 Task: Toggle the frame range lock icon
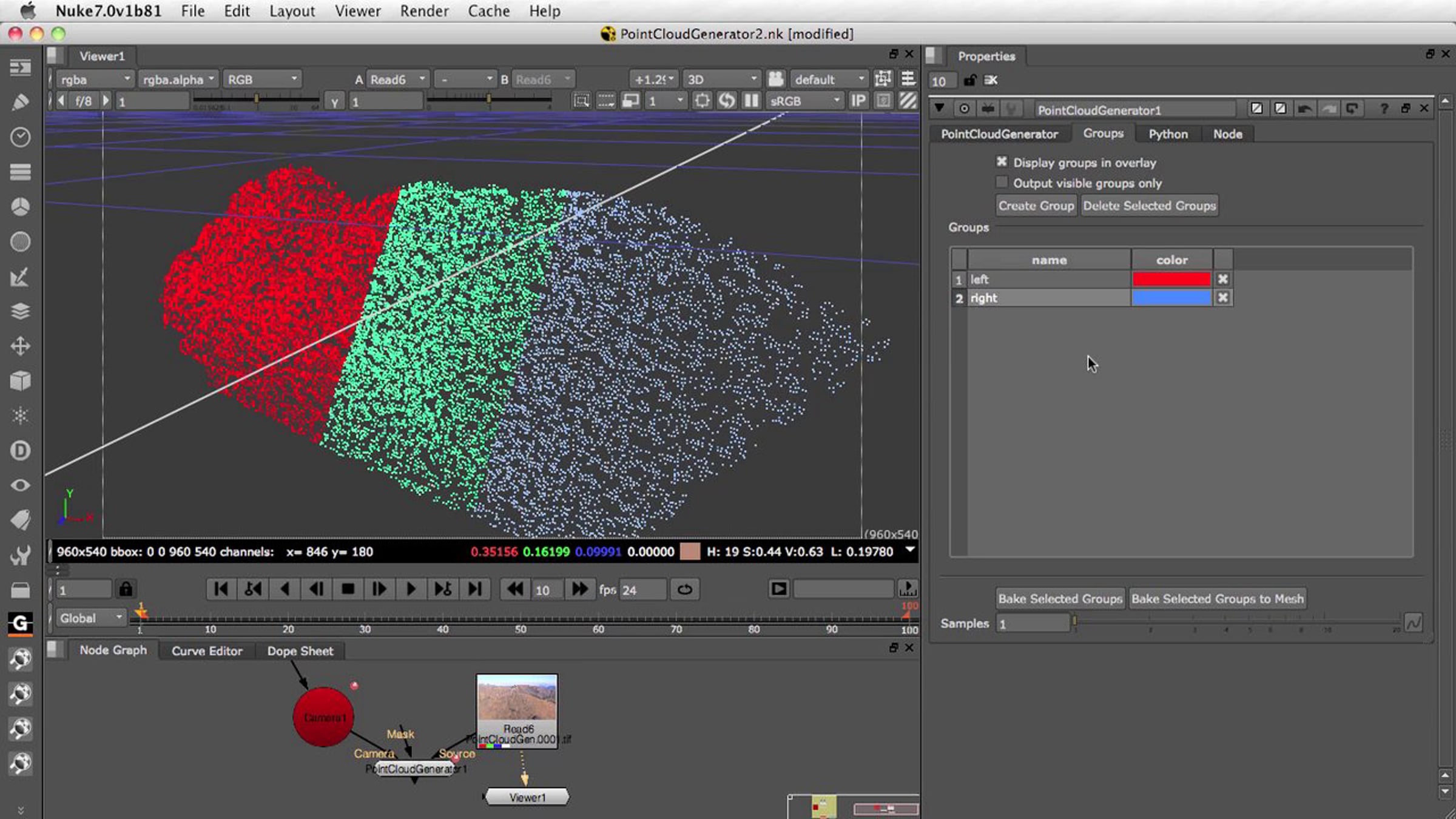[126, 589]
